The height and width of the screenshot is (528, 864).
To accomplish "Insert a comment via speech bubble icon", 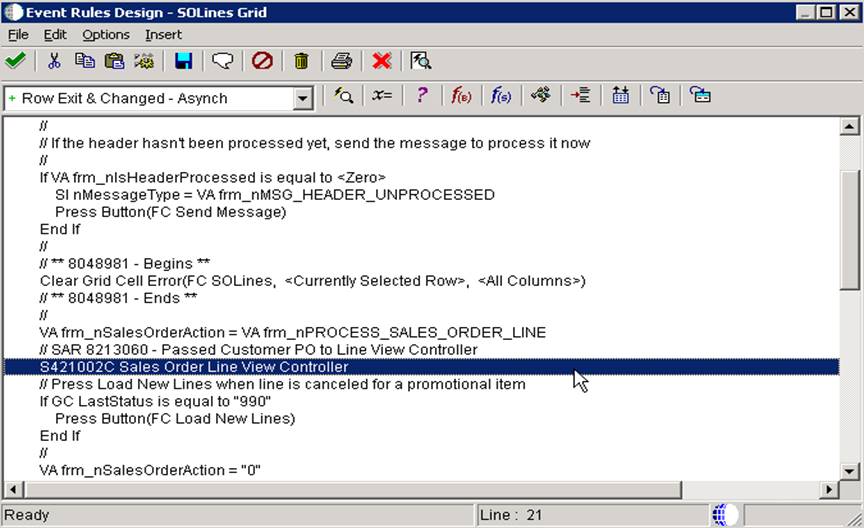I will point(223,61).
